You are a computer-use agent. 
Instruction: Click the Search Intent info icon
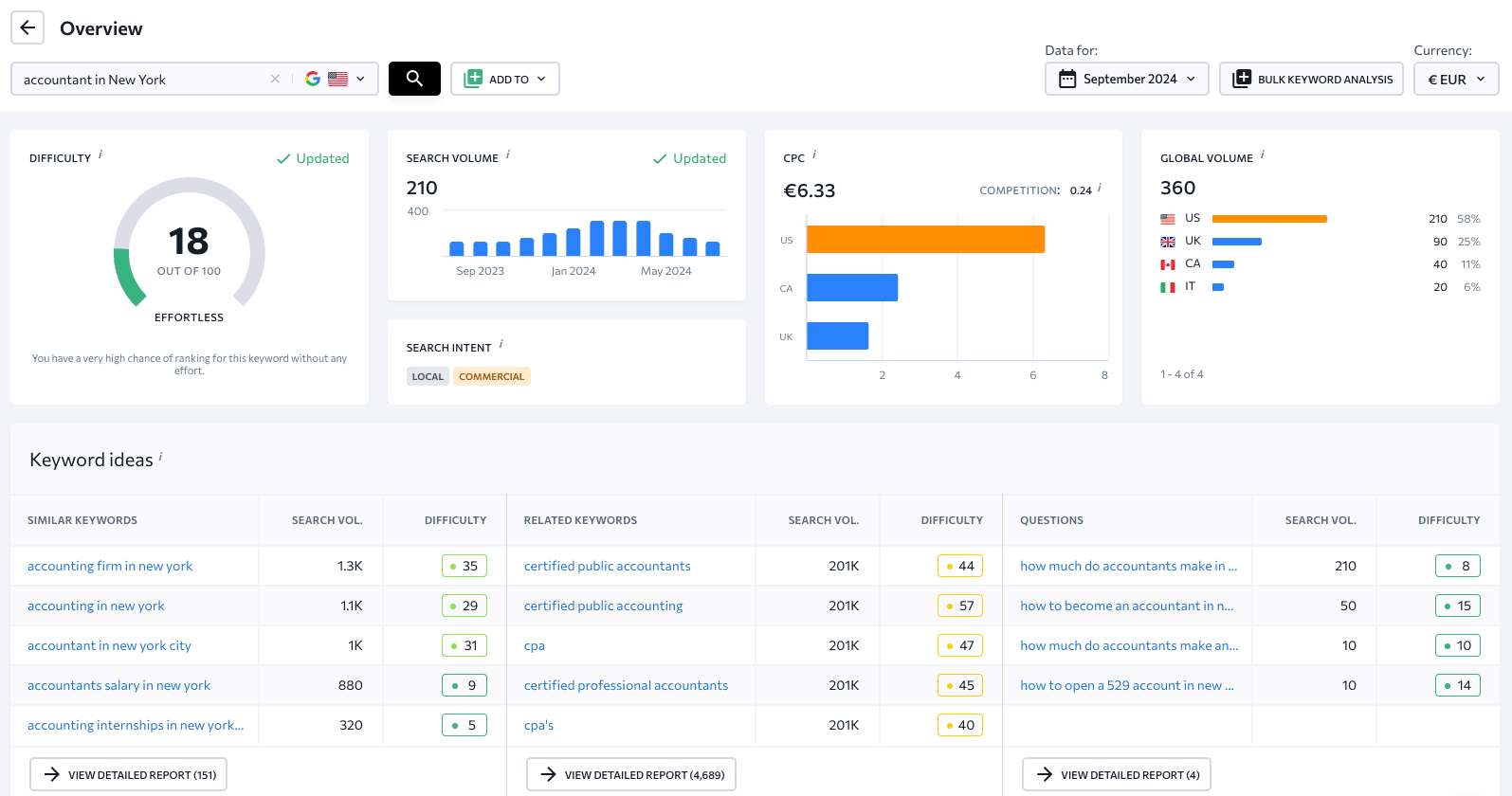(x=501, y=343)
